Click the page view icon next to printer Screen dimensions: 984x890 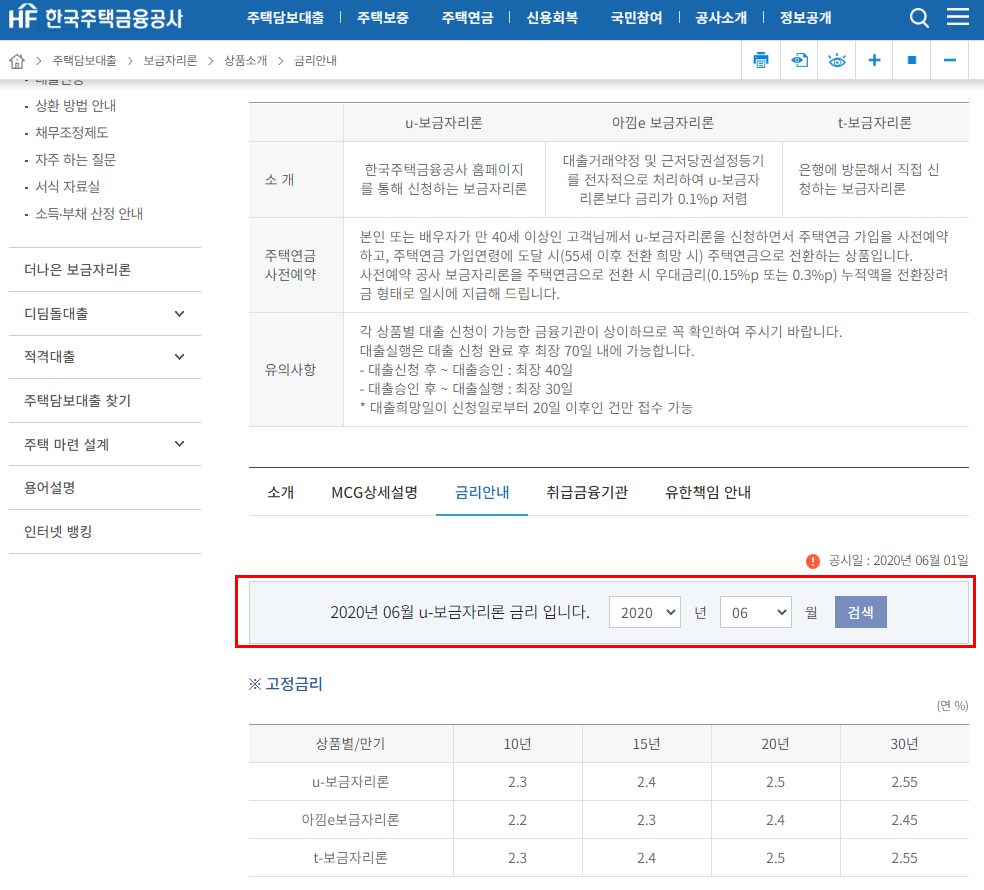pyautogui.click(x=799, y=60)
